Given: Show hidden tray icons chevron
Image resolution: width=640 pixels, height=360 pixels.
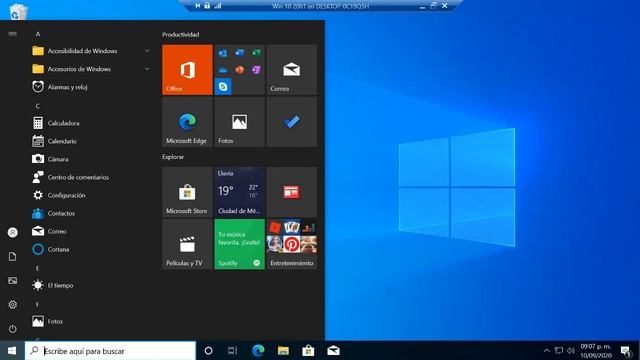Looking at the screenshot, I should 547,351.
